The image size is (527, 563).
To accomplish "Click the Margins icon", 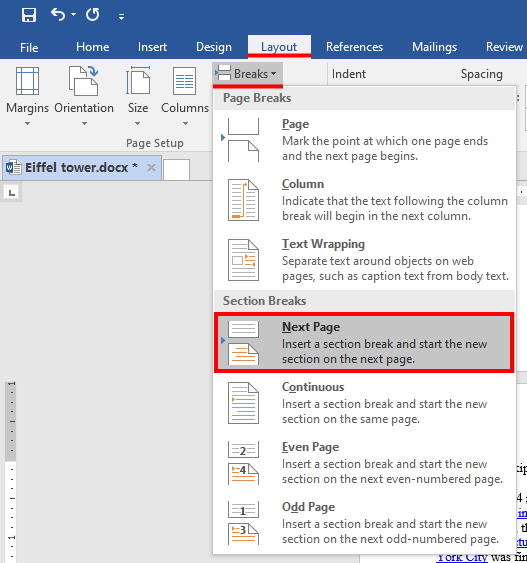I will (x=27, y=81).
